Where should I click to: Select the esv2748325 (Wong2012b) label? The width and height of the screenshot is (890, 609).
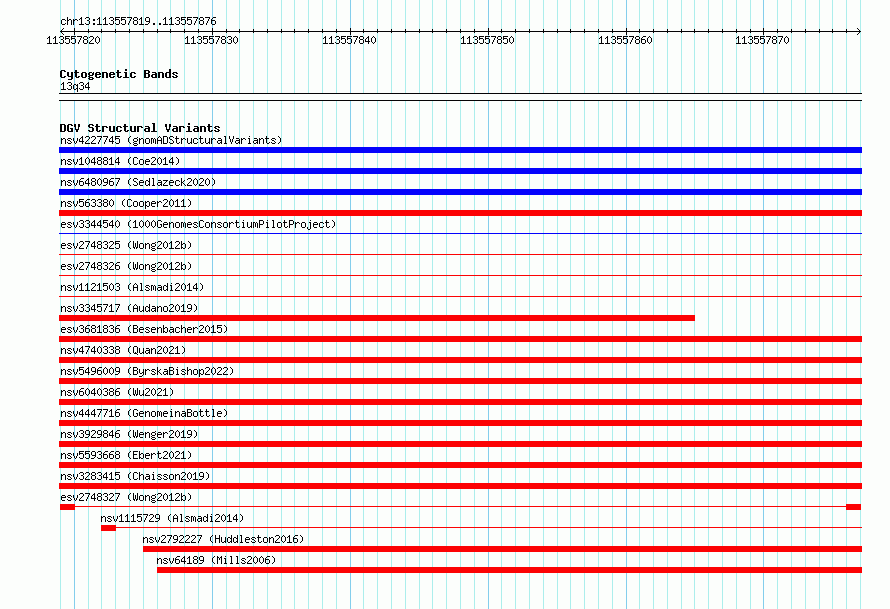pos(126,245)
